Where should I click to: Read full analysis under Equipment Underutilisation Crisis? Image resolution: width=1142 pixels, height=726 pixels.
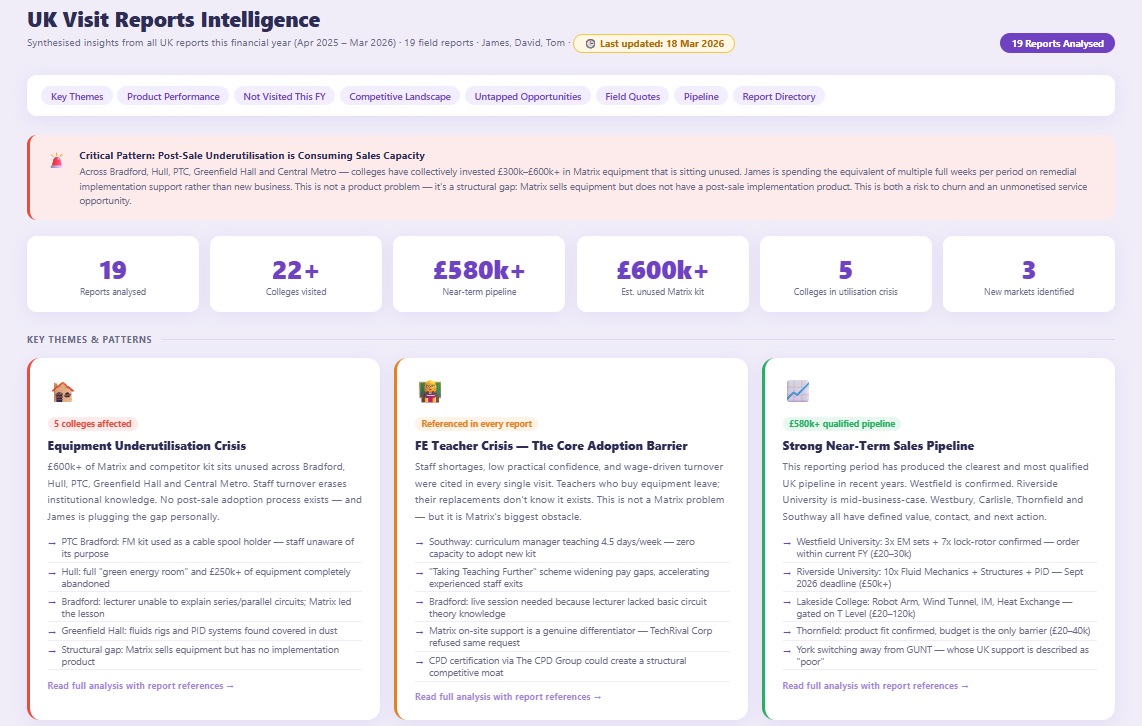coord(140,685)
